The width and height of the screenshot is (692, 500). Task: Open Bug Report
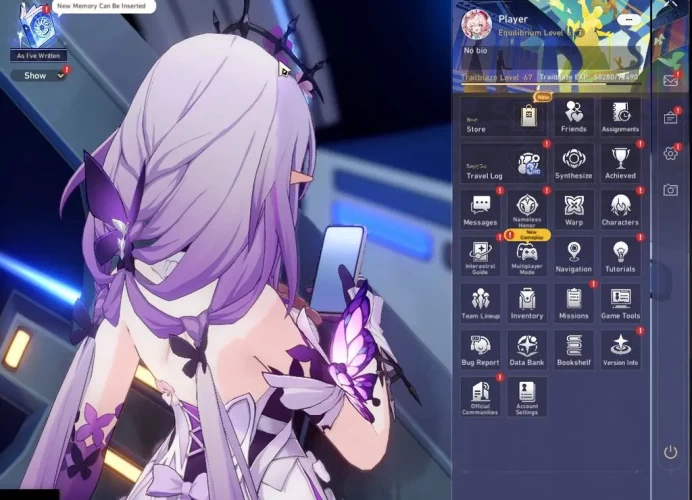coord(480,350)
